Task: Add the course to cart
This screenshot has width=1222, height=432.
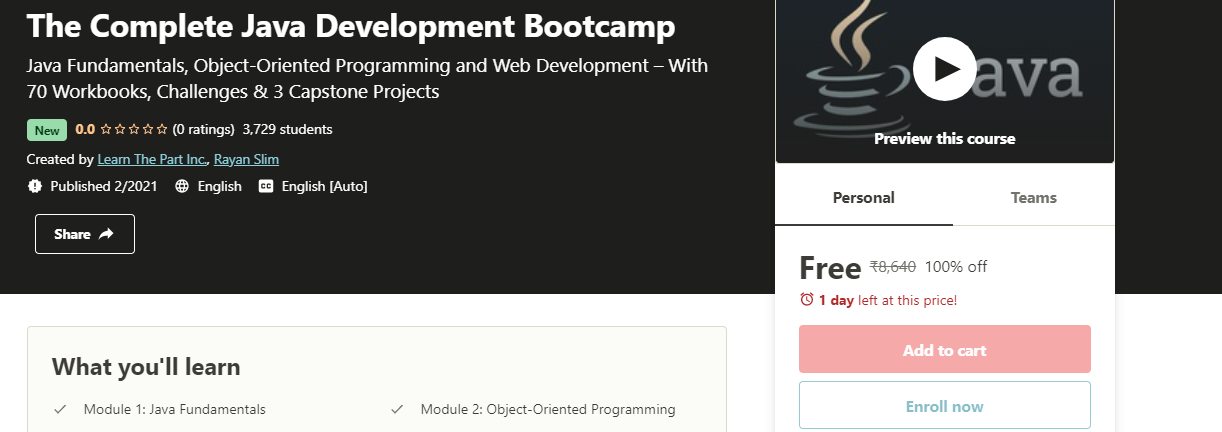Action: tap(945, 349)
